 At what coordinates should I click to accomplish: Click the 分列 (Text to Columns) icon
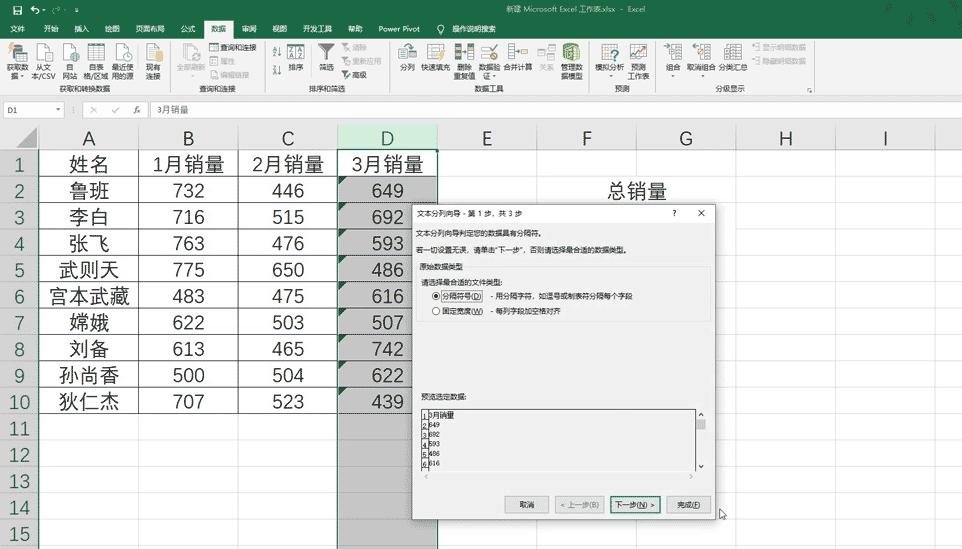pos(407,57)
